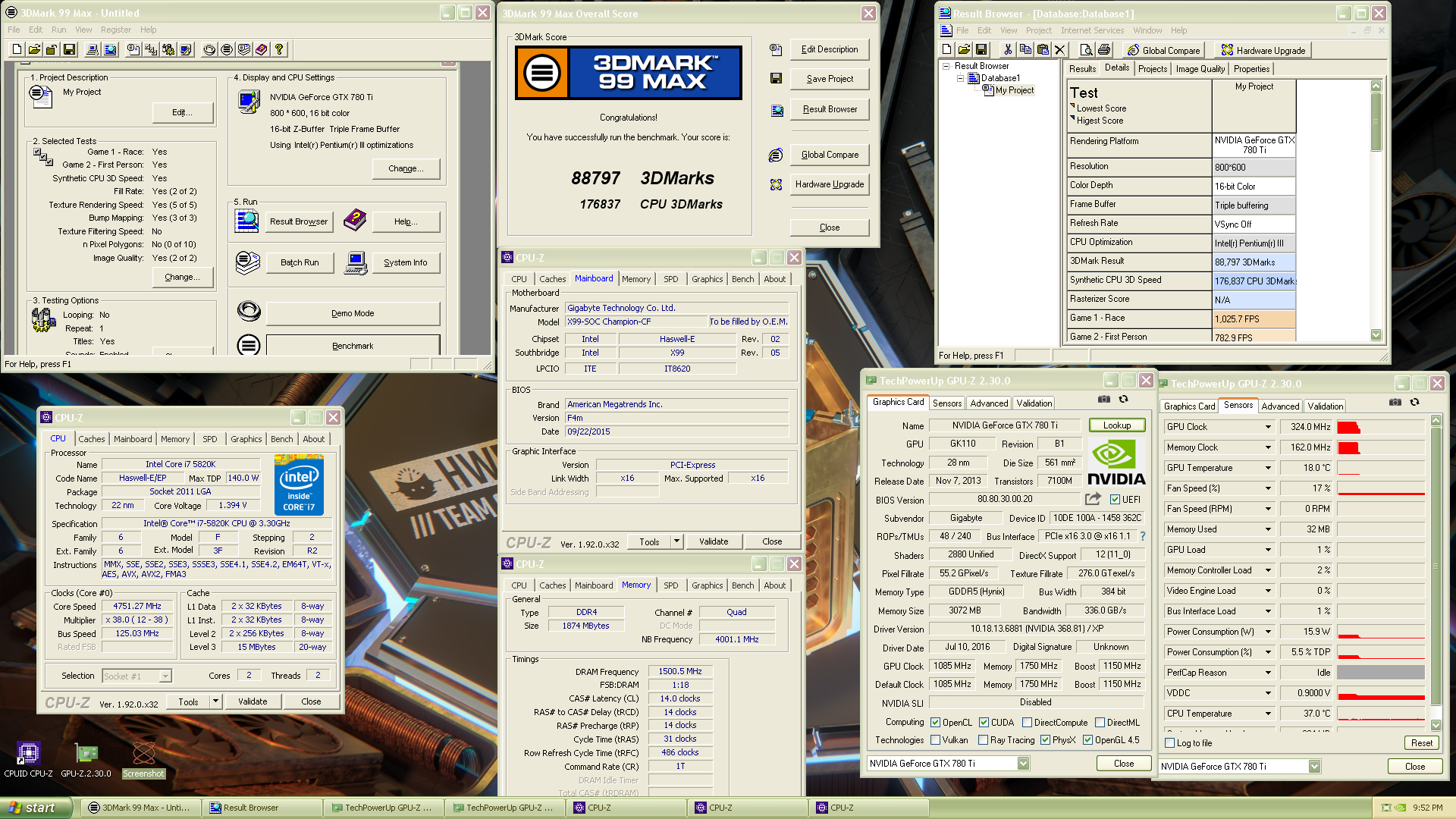Open Socket #1 selection dropdown in CPU-Z

165,676
